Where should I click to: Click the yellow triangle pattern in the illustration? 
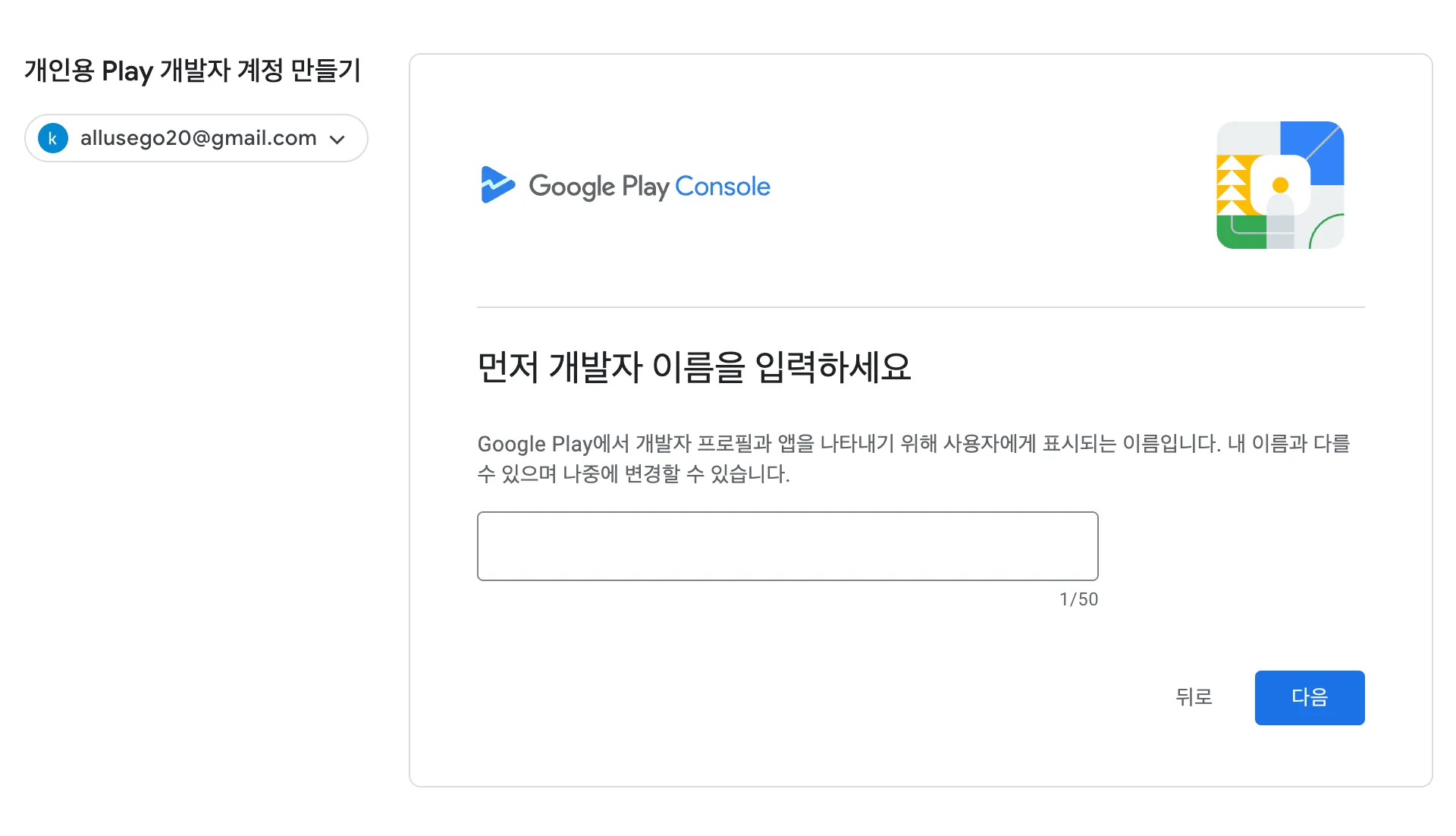tap(1232, 185)
